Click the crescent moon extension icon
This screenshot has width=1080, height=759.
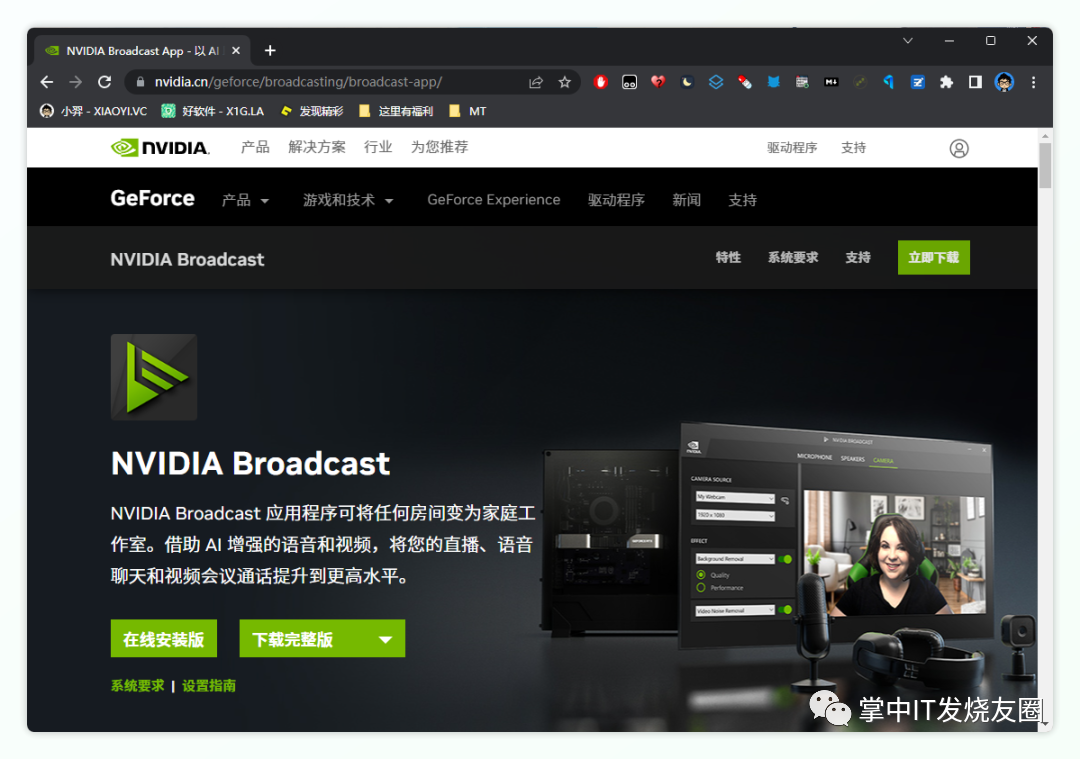687,82
